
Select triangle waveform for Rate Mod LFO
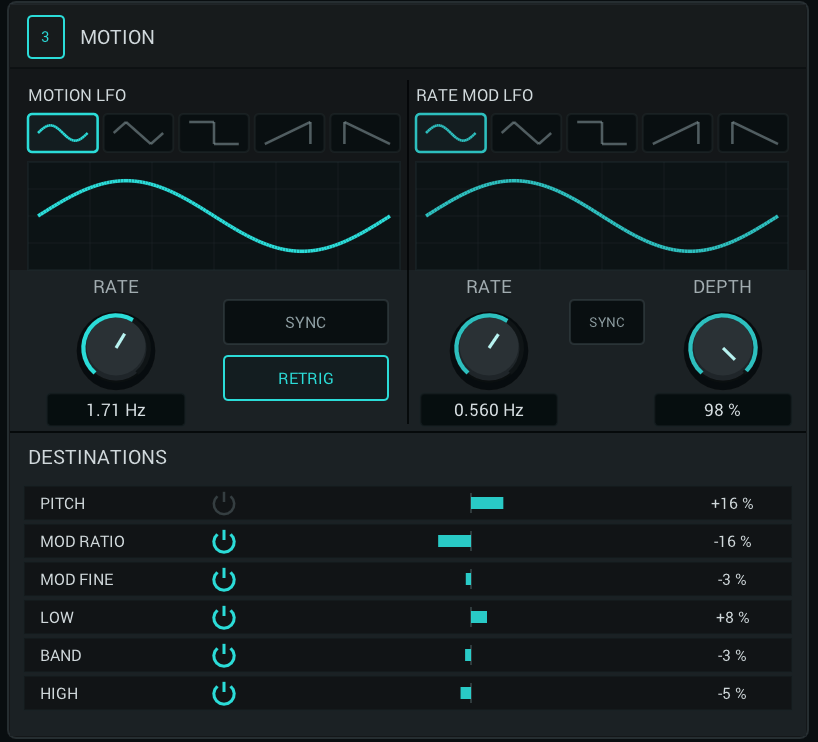(526, 133)
